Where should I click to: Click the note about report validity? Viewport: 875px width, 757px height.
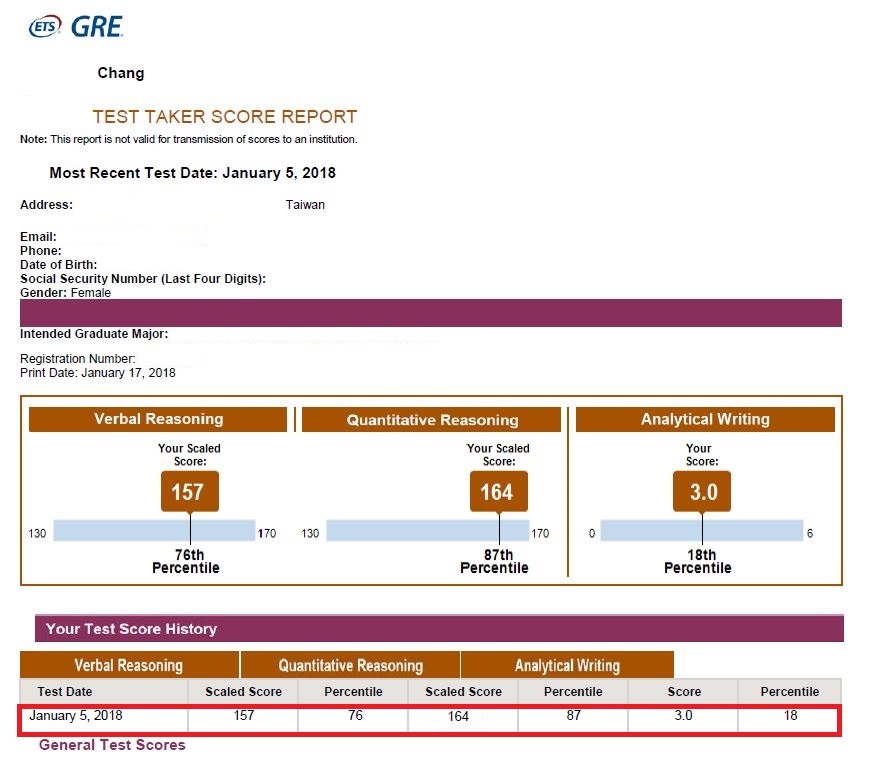coord(189,139)
